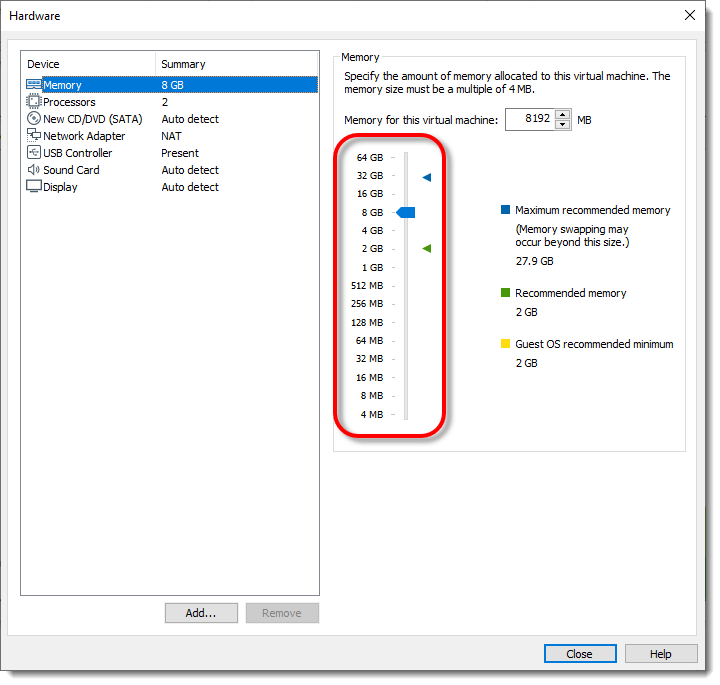
Task: Click the 4 MB slider label
Action: (x=371, y=415)
